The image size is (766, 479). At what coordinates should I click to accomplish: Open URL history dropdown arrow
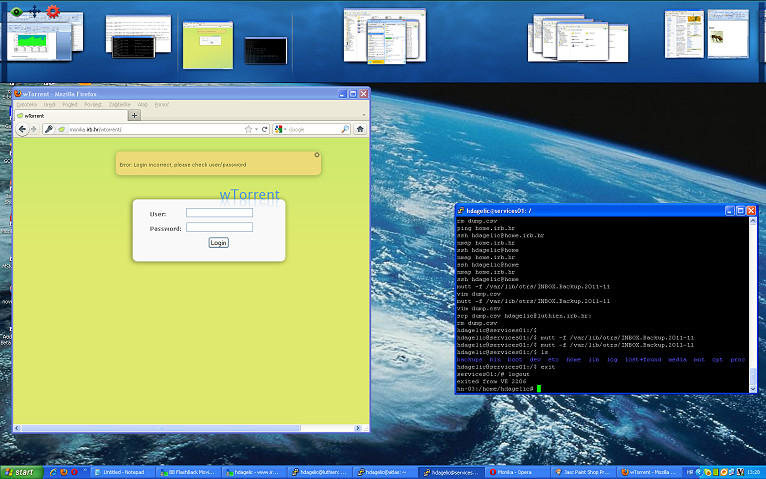coord(256,129)
